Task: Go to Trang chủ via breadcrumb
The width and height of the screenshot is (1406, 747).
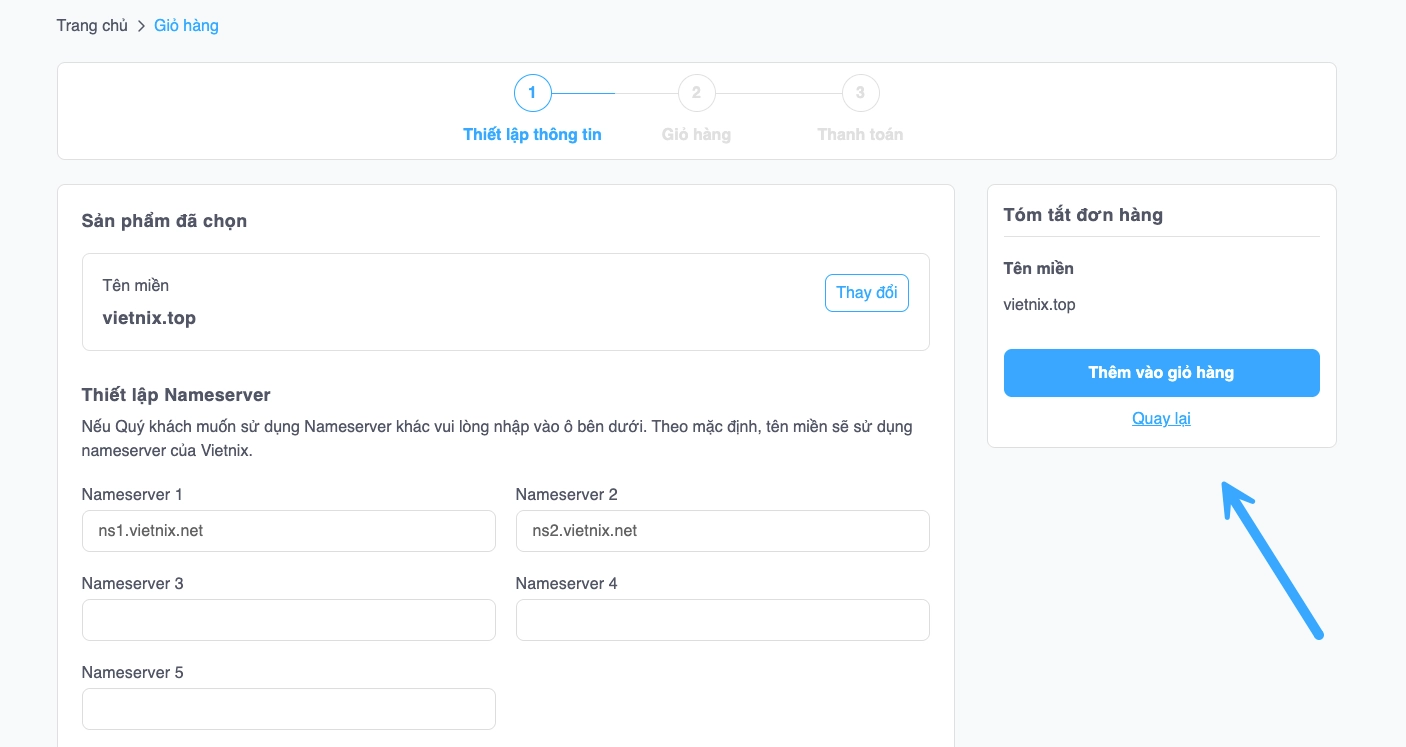Action: coord(92,26)
